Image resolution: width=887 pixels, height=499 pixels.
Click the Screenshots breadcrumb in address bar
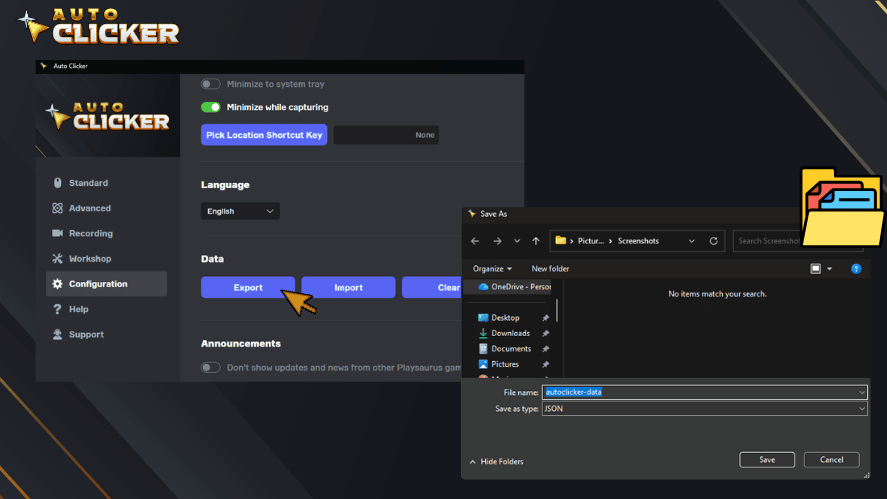click(638, 241)
